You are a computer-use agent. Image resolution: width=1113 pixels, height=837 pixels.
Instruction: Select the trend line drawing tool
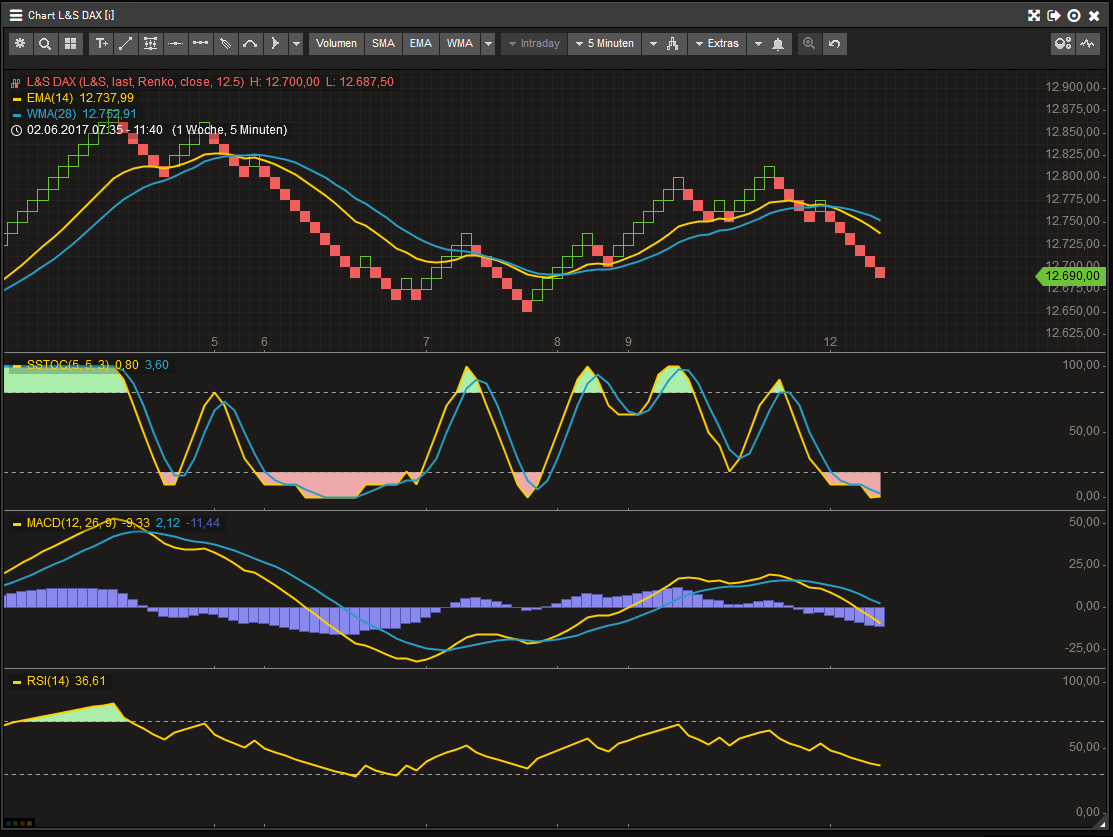click(x=126, y=44)
